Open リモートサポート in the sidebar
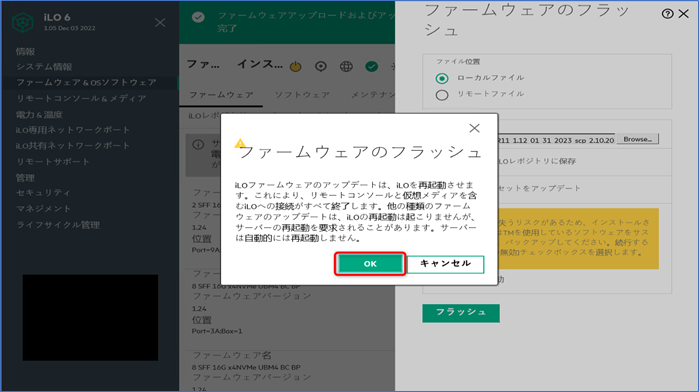The height and width of the screenshot is (392, 699). pos(53,161)
